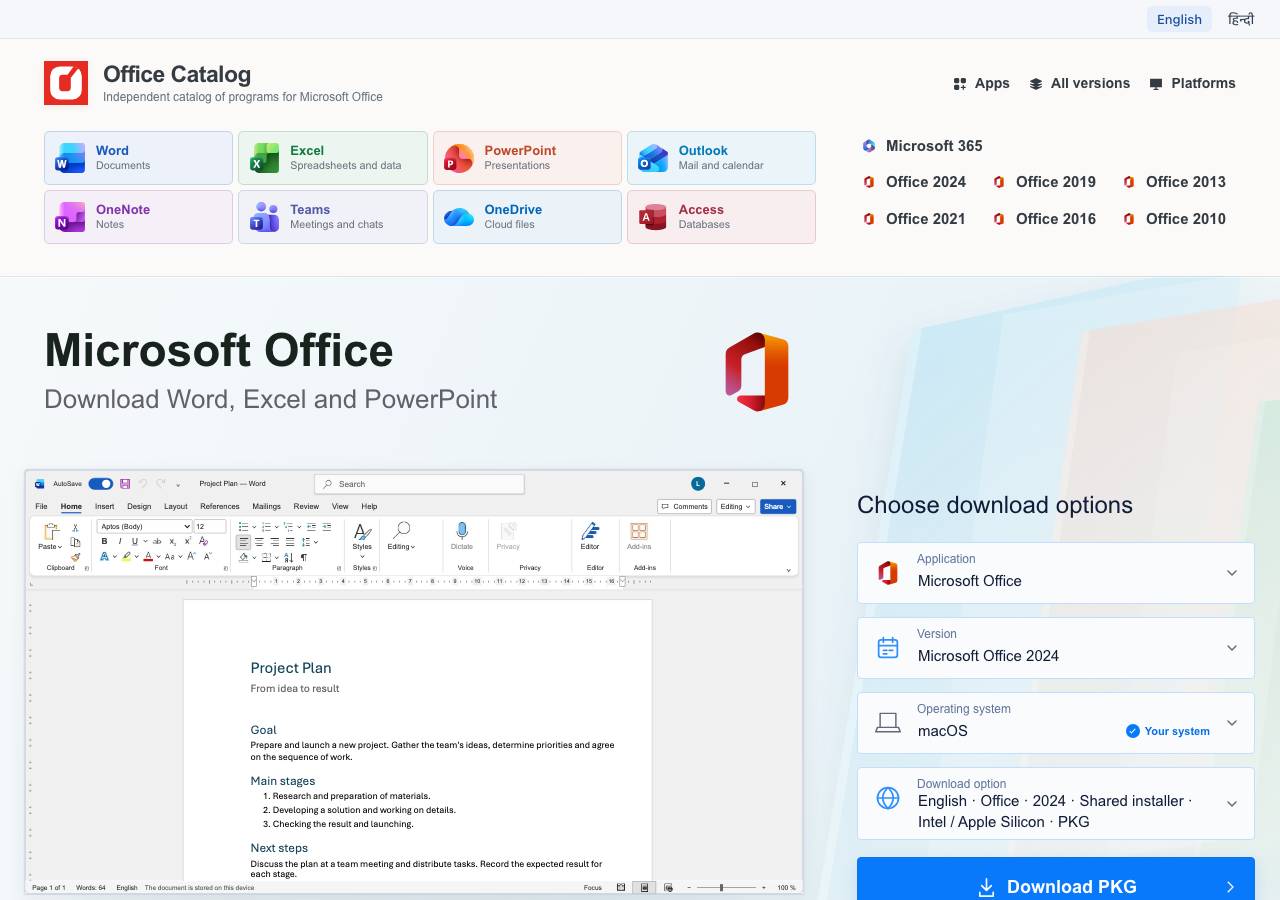Open the Apps navigation item

[981, 83]
